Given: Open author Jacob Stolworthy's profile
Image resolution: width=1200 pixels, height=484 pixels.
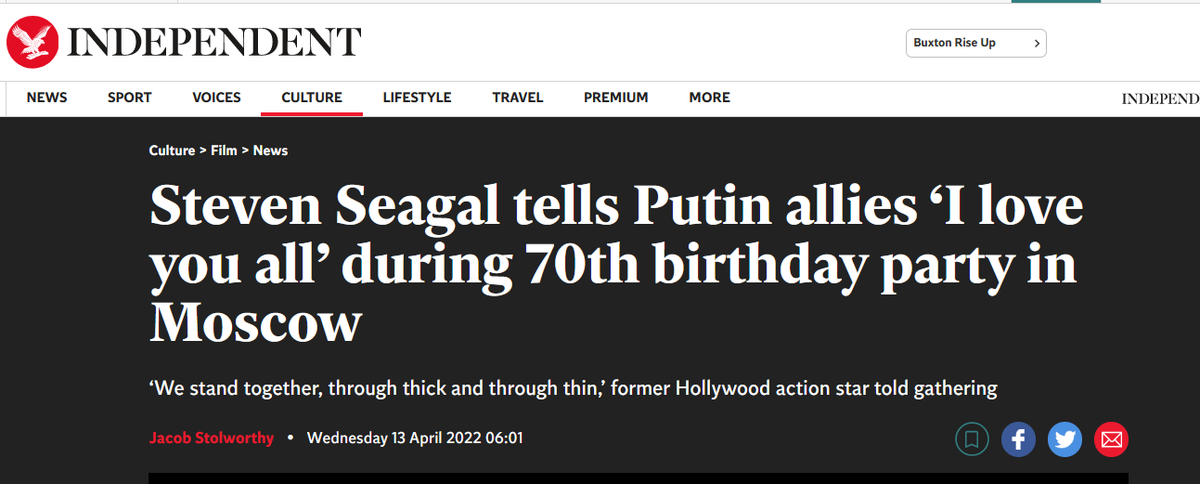Looking at the screenshot, I should (211, 438).
